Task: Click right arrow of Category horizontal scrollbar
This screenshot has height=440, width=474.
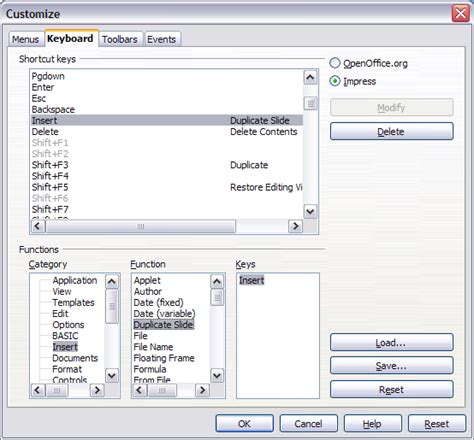Action: pyautogui.click(x=97, y=390)
